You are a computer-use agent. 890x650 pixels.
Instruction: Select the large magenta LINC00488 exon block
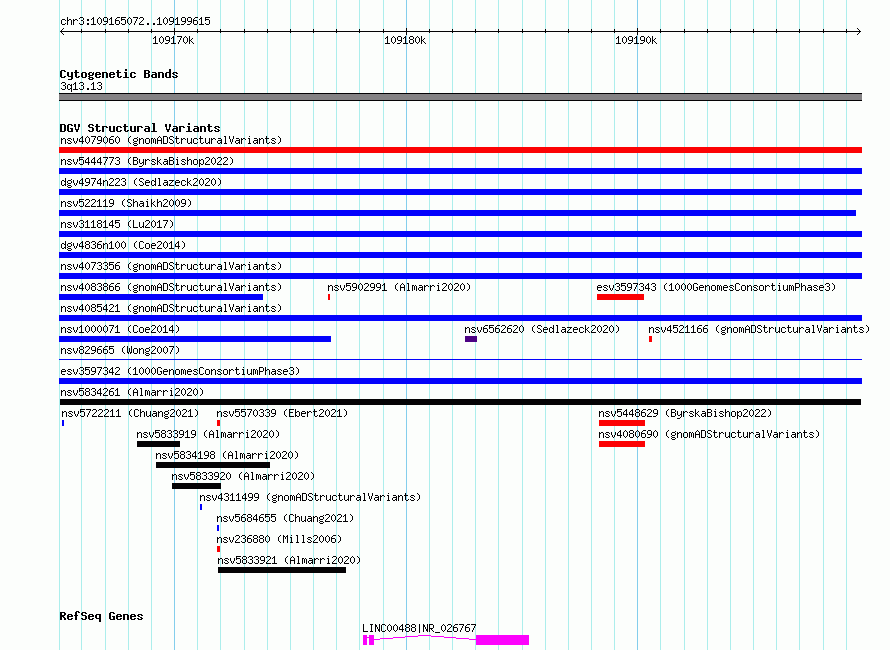coord(502,640)
